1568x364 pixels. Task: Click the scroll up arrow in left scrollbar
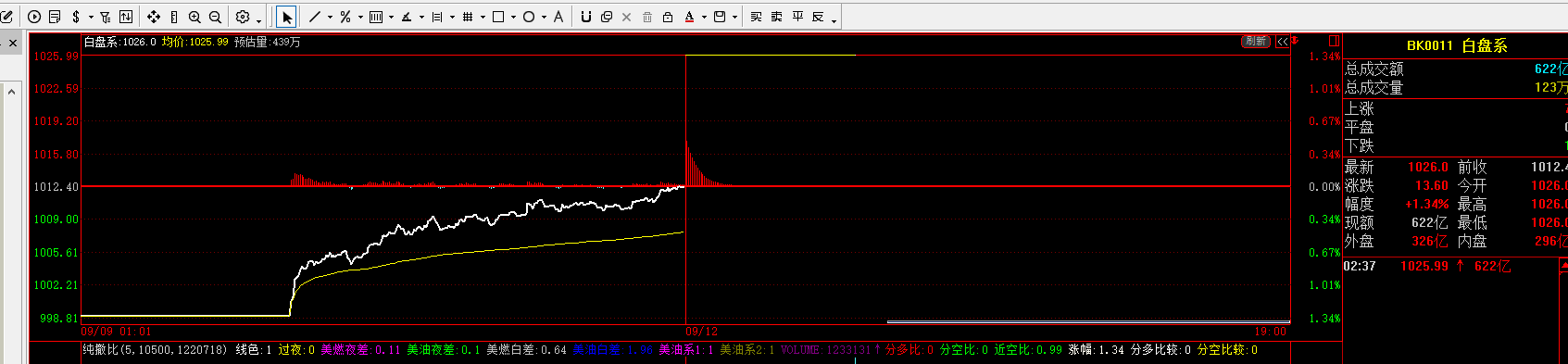click(11, 91)
